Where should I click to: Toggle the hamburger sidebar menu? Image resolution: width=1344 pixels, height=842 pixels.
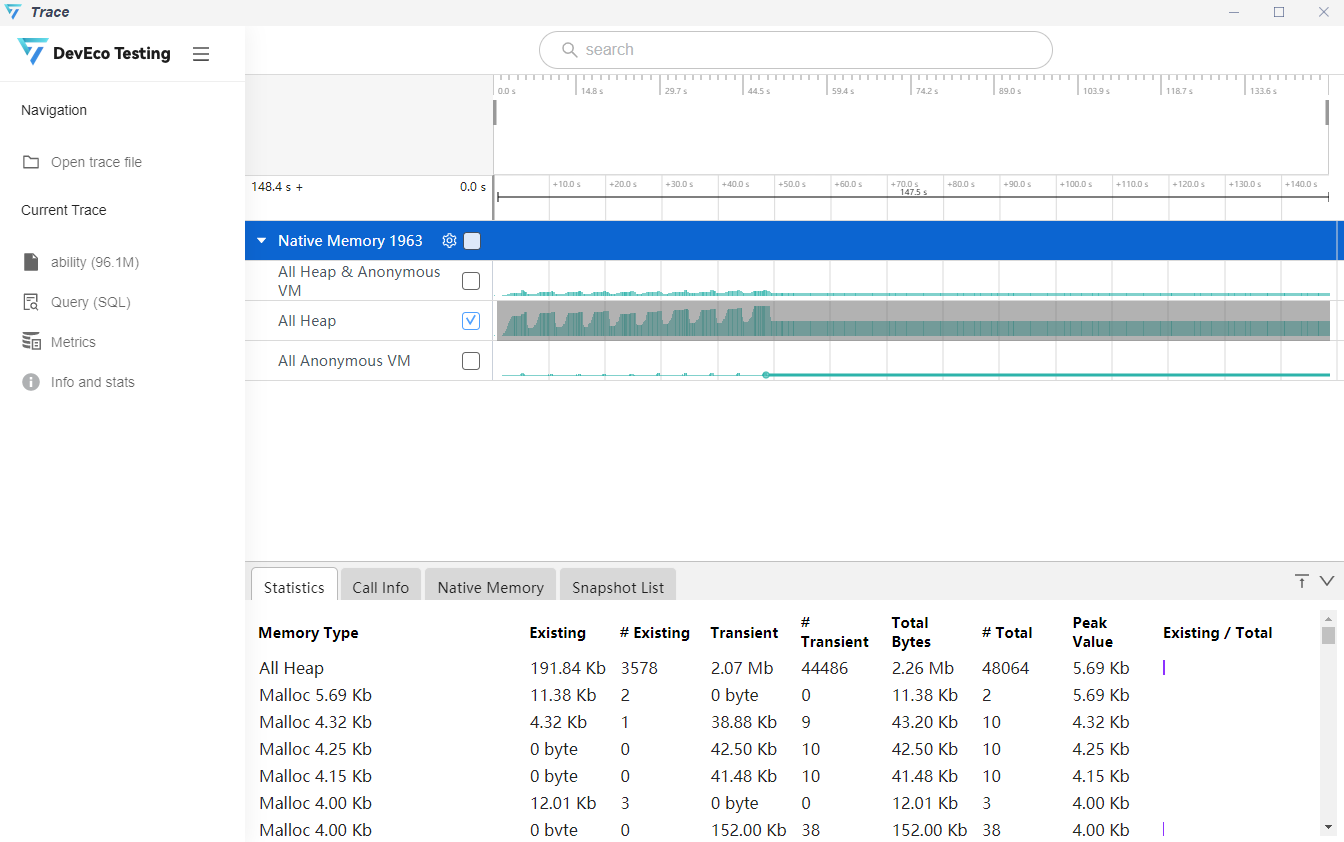coord(201,54)
